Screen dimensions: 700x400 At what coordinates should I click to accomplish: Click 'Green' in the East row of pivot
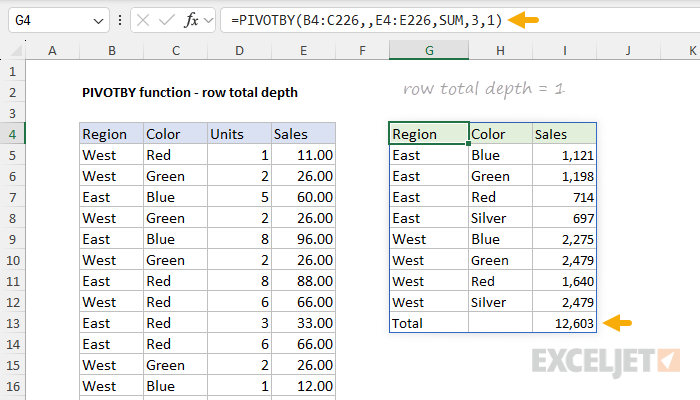pyautogui.click(x=500, y=176)
